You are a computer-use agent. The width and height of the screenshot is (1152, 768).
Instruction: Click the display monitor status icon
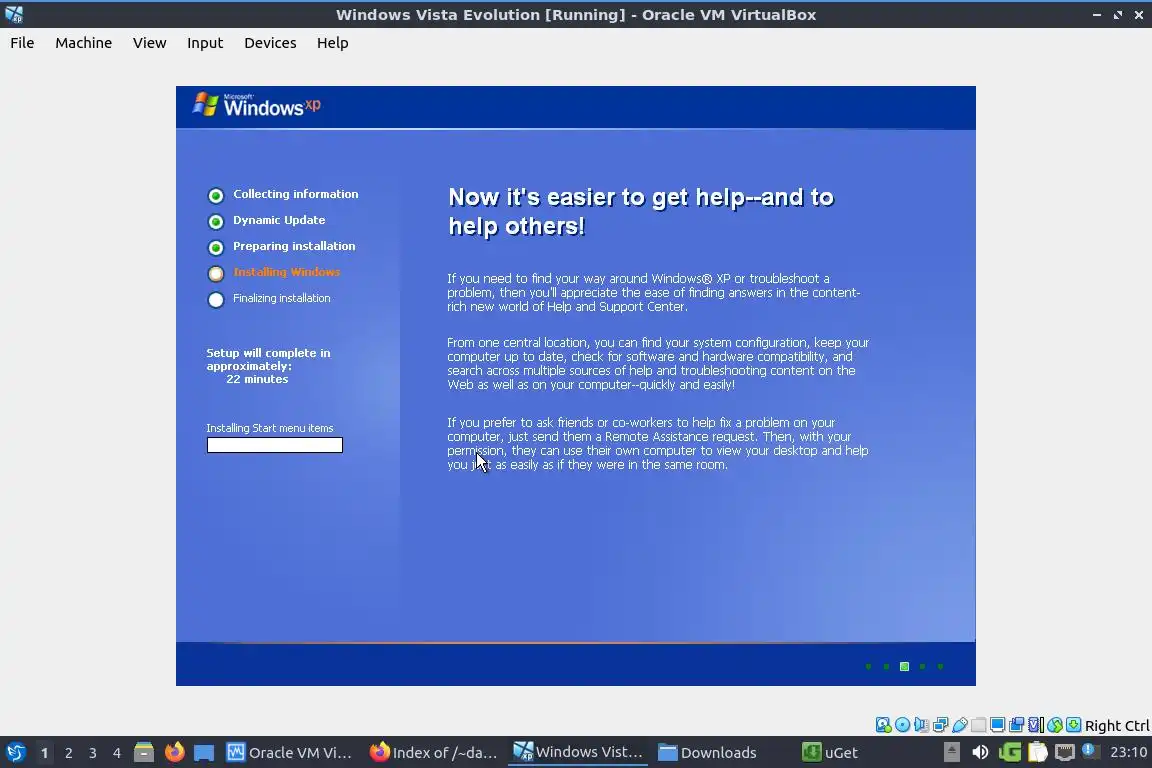(998, 725)
